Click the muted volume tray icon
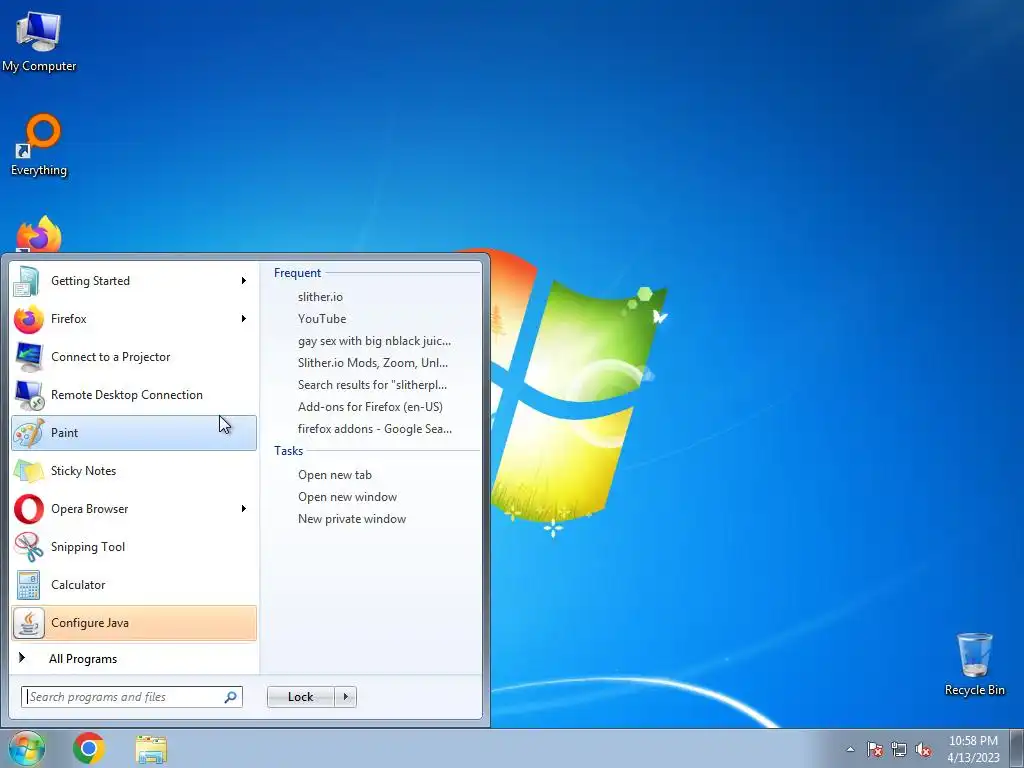Image resolution: width=1024 pixels, height=768 pixels. click(x=923, y=749)
